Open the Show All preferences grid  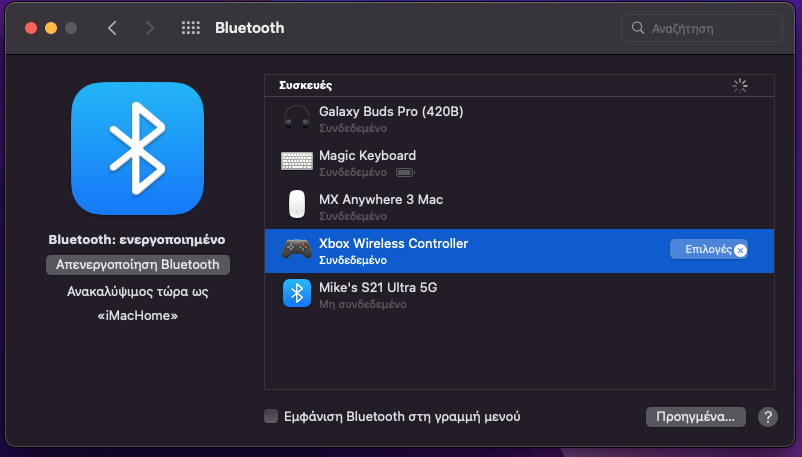coord(191,28)
